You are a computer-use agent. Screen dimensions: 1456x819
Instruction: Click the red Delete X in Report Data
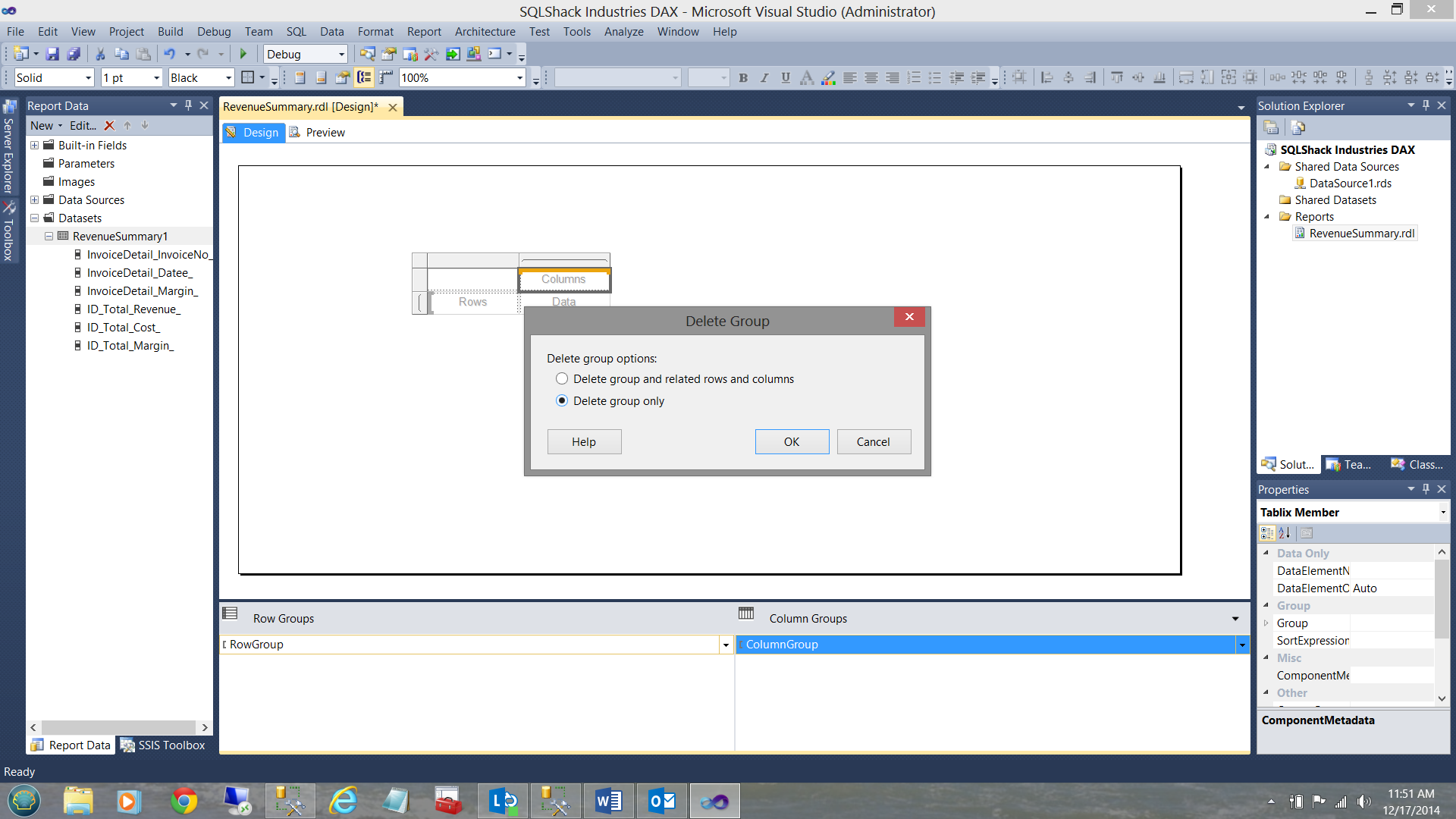click(x=109, y=126)
